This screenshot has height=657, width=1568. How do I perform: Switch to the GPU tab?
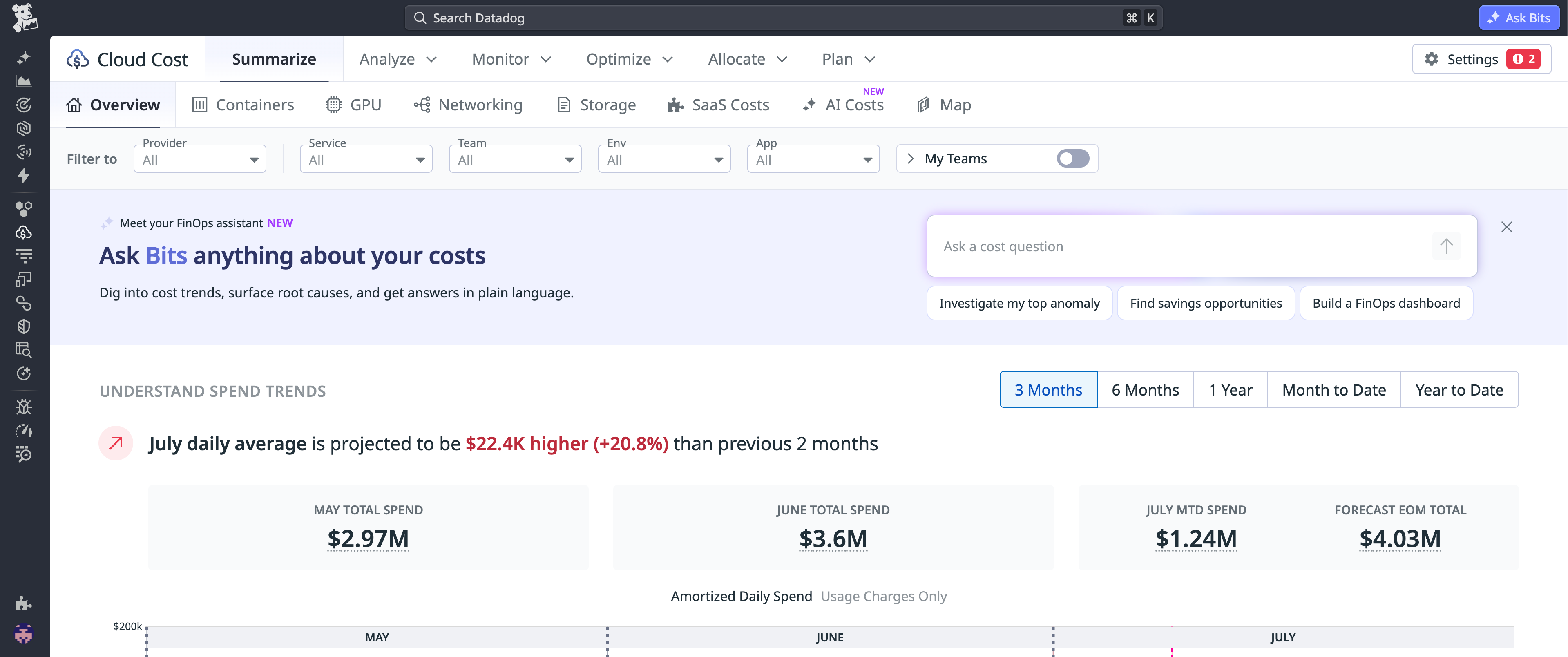coord(354,105)
